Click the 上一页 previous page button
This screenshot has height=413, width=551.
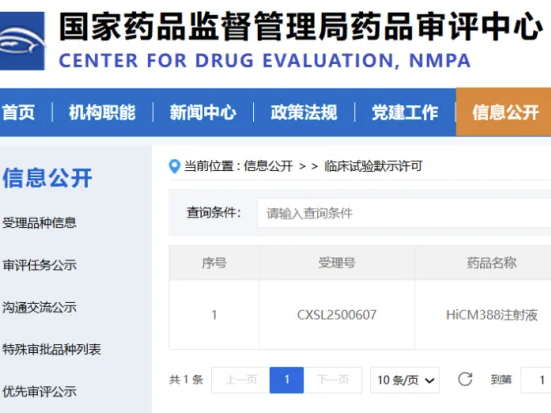point(241,380)
